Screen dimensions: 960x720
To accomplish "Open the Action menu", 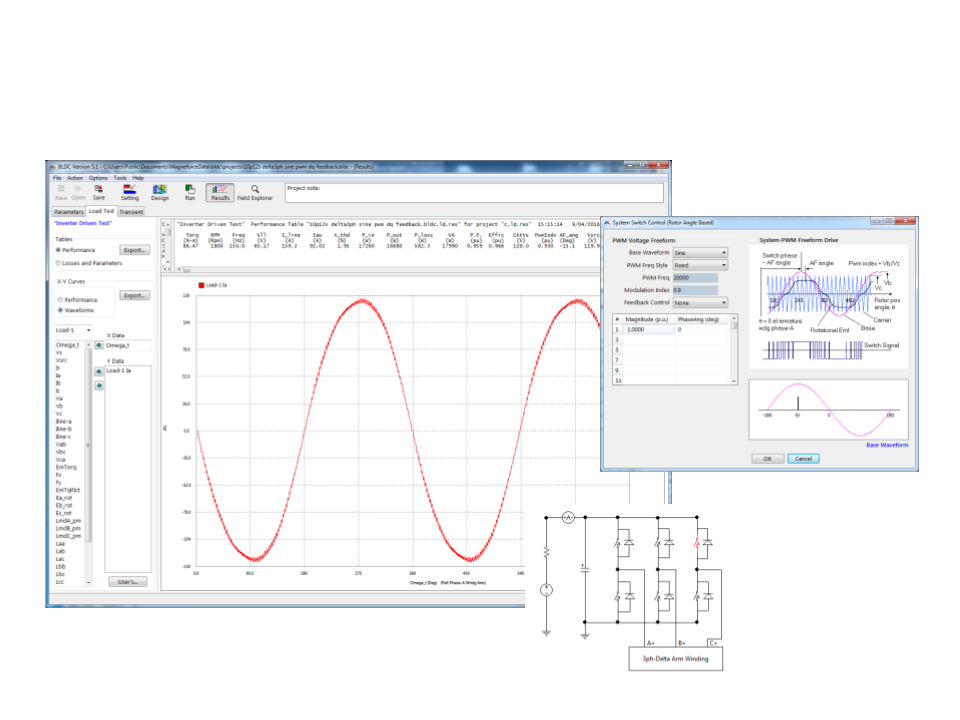I will (75, 178).
